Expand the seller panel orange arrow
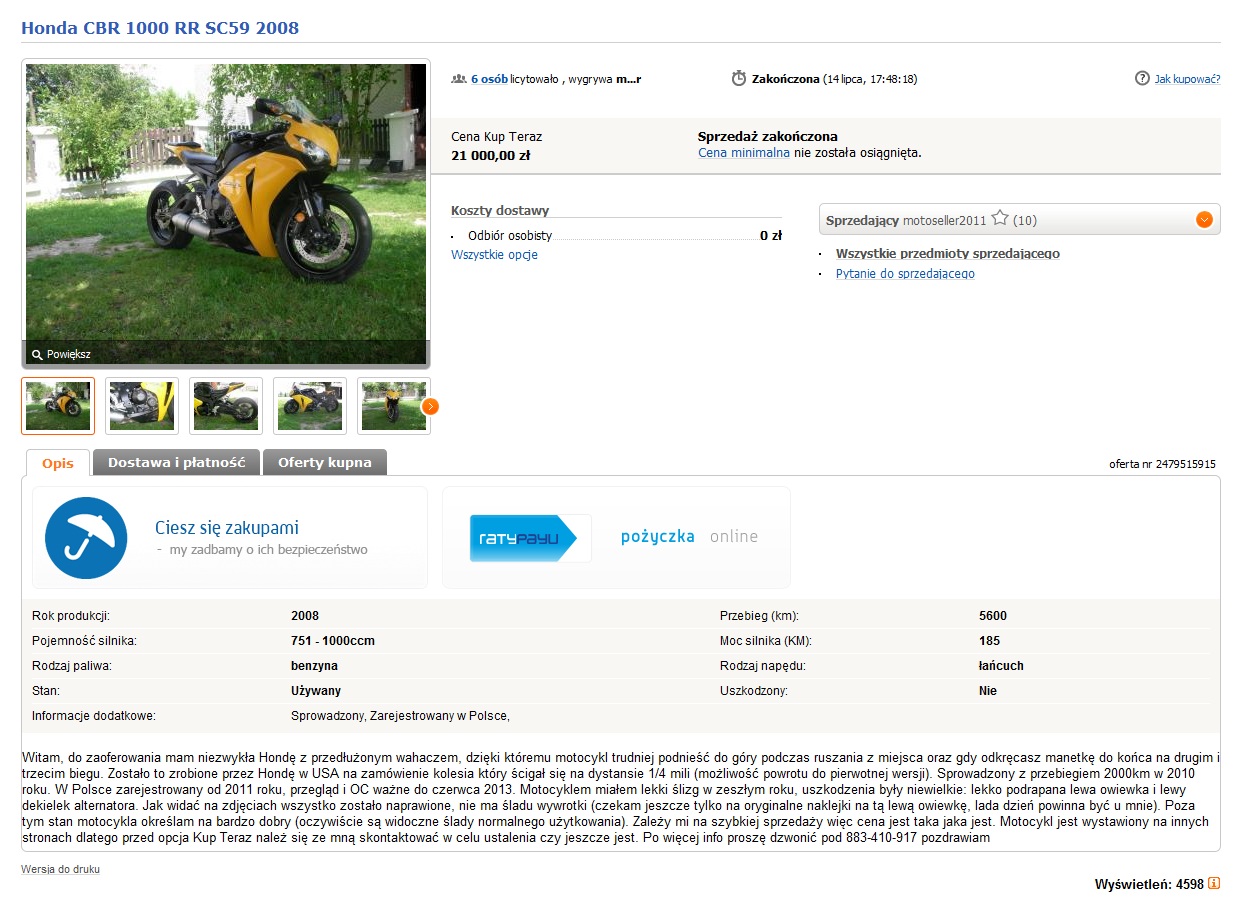Viewport: 1241px width, 900px height. (x=1204, y=219)
